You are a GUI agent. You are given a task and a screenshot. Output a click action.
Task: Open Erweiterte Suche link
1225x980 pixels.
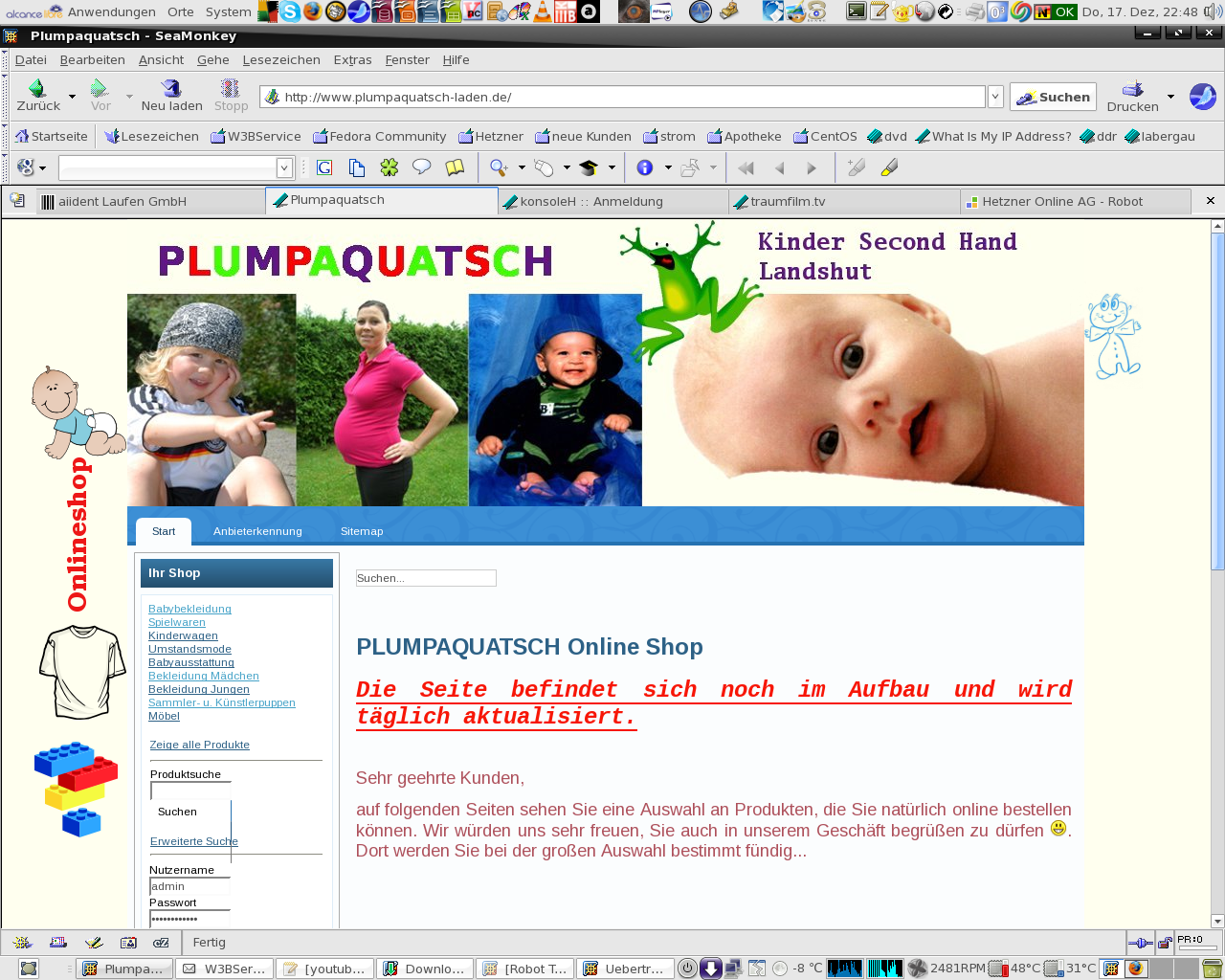pos(194,841)
